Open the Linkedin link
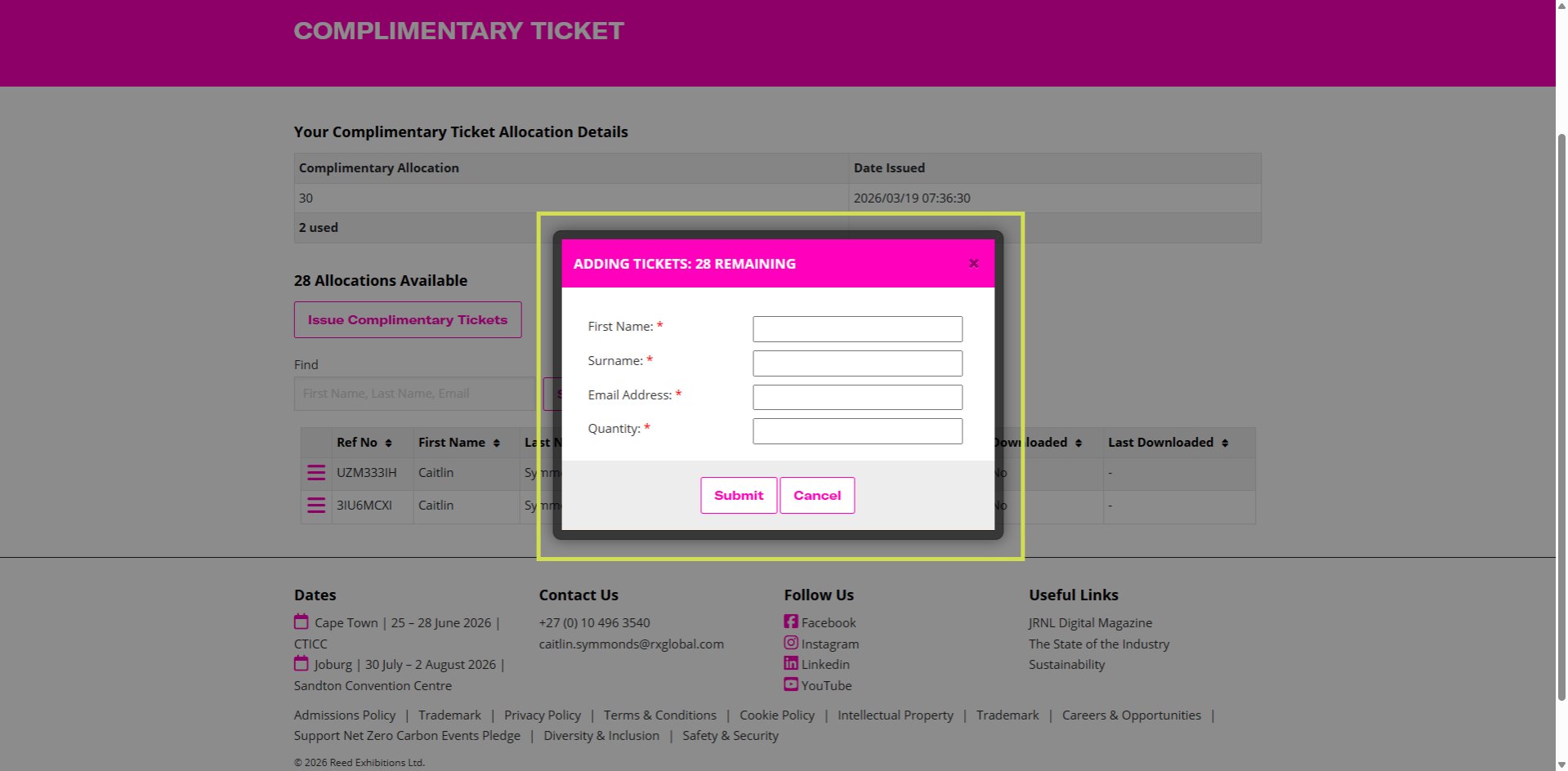This screenshot has height=771, width=1568. tap(825, 664)
